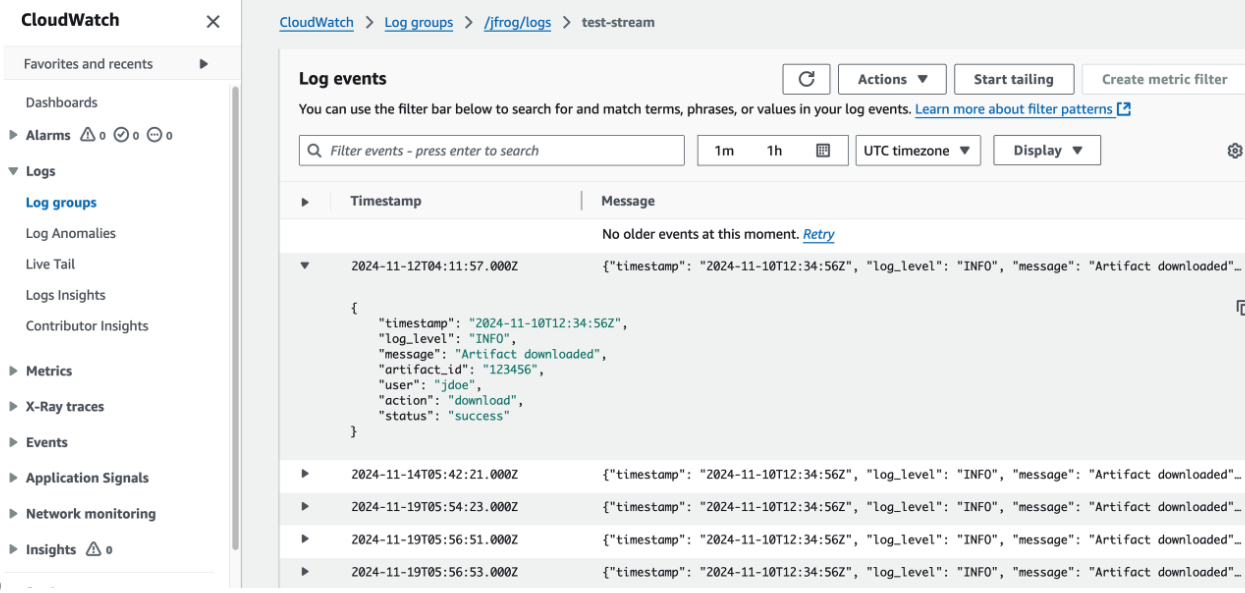Click the Retry link for older events
The image size is (1245, 593).
(817, 233)
